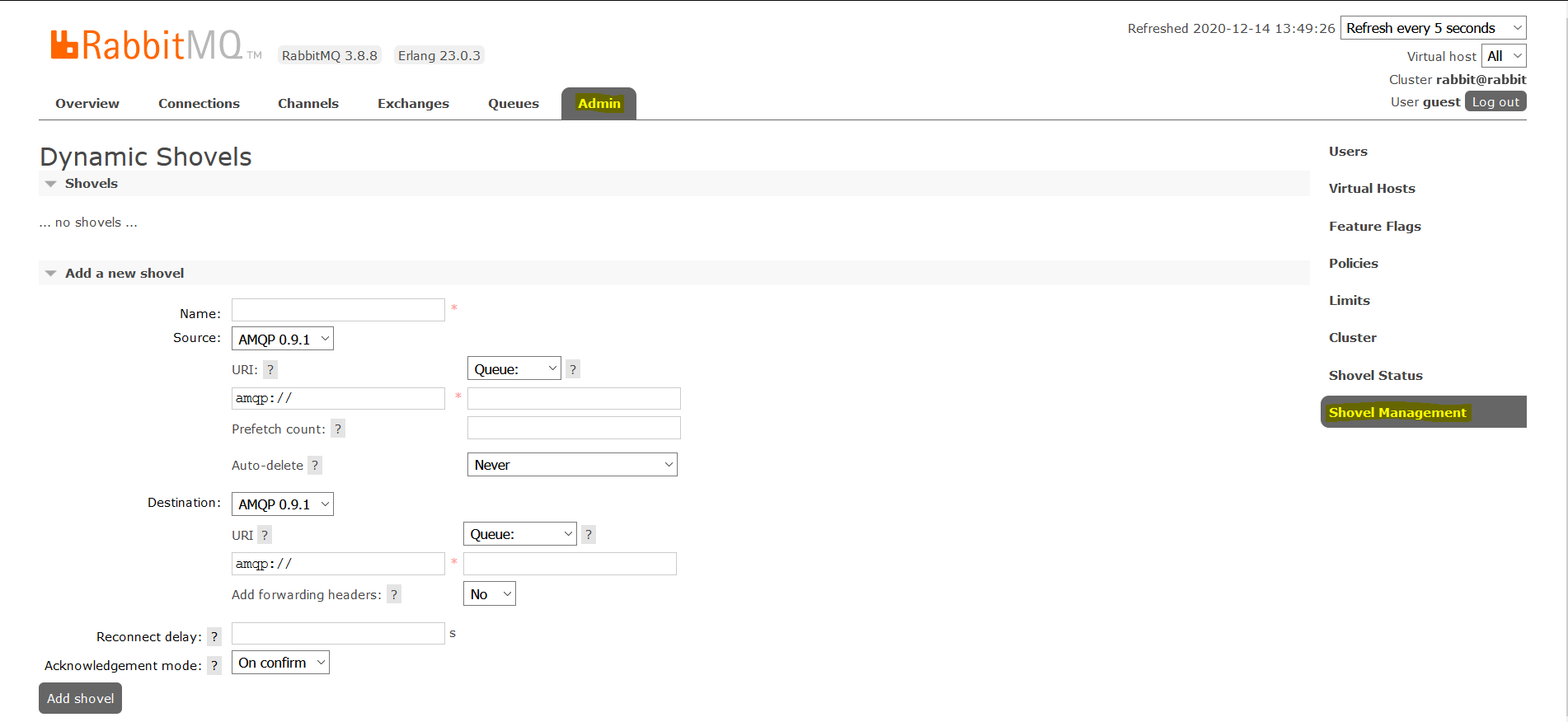Open the Auto-delete Never dropdown
Image resolution: width=1568 pixels, height=722 pixels.
tap(572, 465)
